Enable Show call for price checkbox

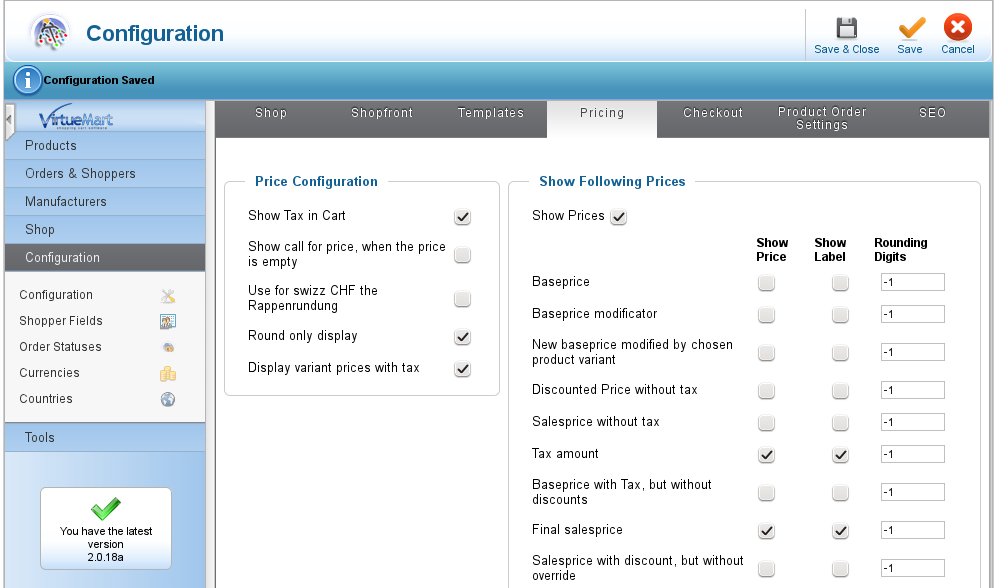pyautogui.click(x=462, y=255)
